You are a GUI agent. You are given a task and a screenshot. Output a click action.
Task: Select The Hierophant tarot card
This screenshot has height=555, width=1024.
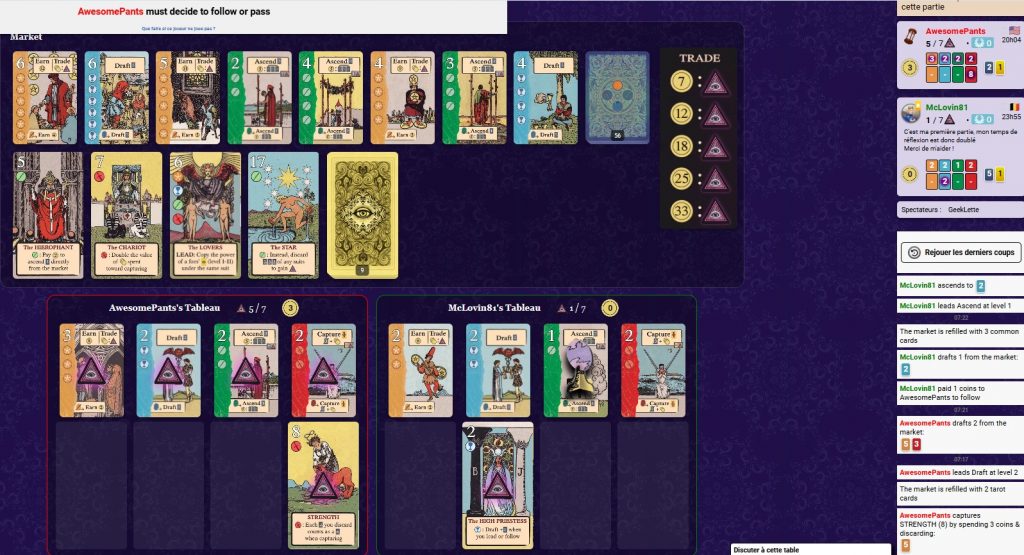click(48, 215)
